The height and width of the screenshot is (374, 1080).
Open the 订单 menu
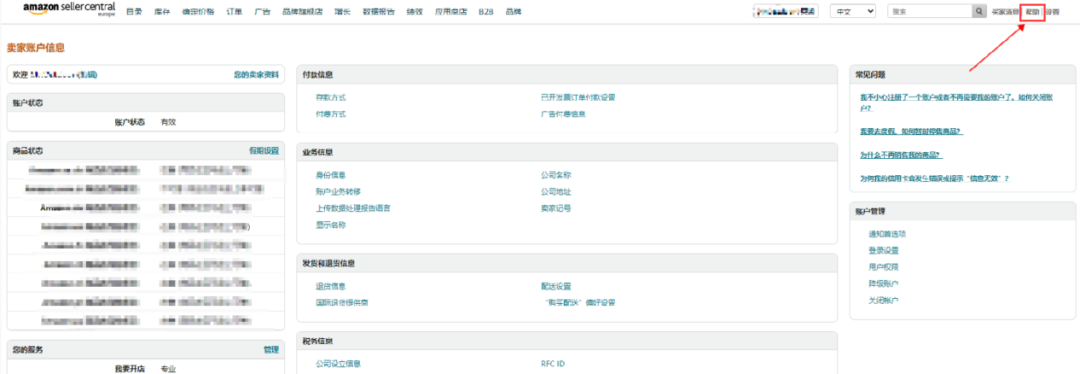tap(234, 12)
